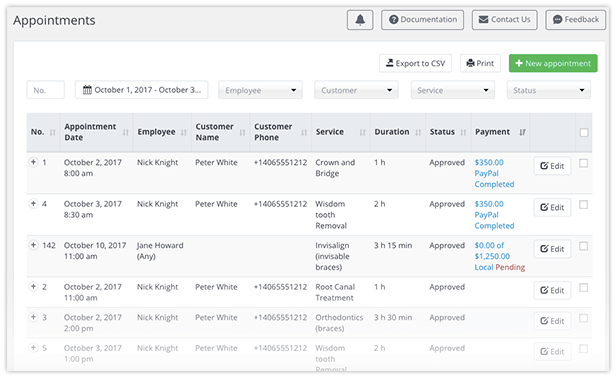This screenshot has height=378, width=616.
Task: Open the Service filter dropdown
Action: [x=453, y=90]
